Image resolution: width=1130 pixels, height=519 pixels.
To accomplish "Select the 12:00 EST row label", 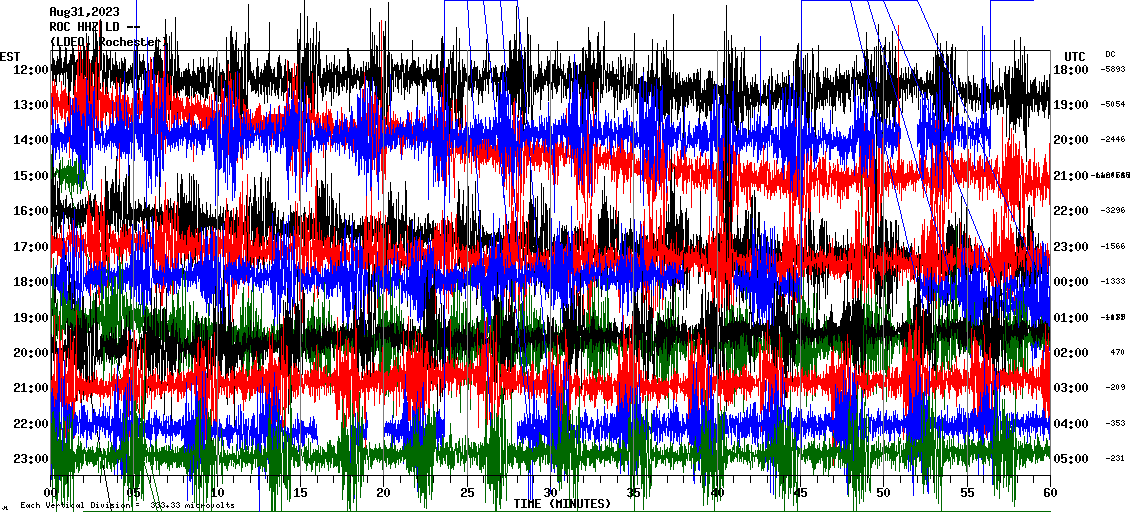I will coord(30,69).
